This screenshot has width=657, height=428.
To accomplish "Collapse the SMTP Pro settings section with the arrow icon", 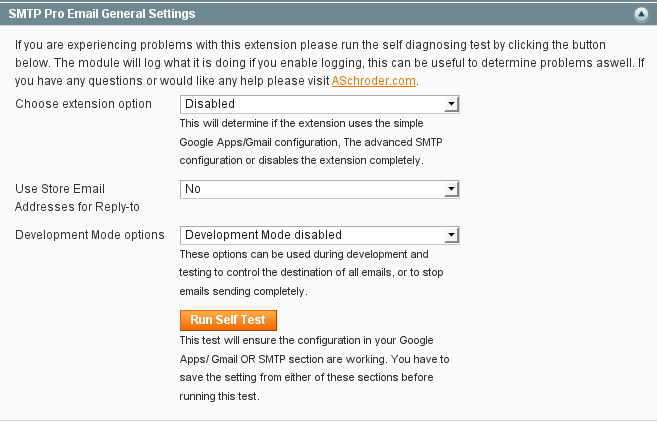I will (x=641, y=14).
